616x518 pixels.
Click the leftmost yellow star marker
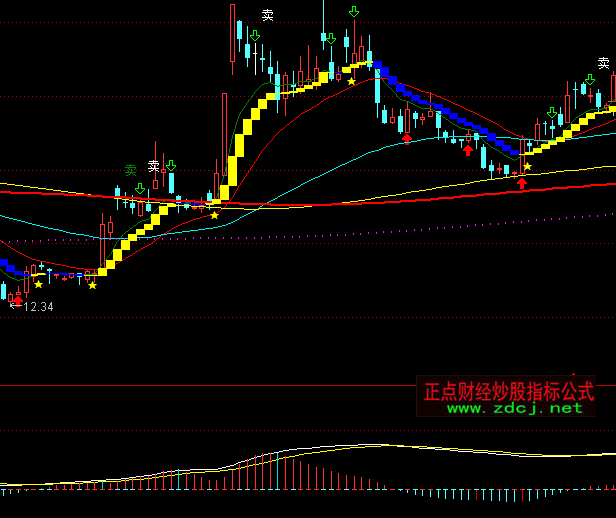coord(38,284)
